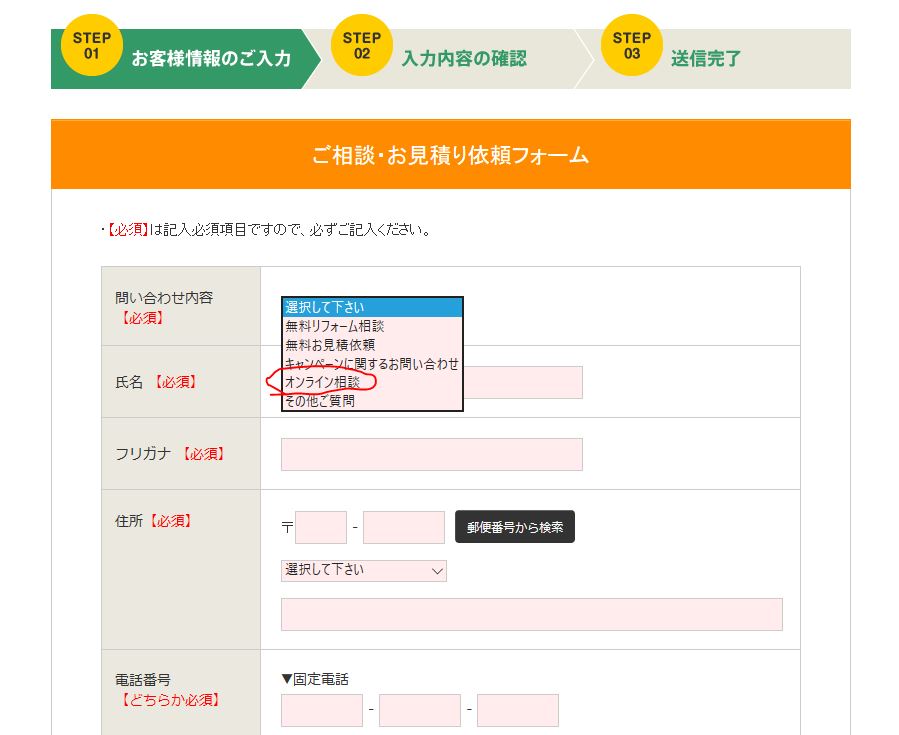
Task: Focus the フリガナ text field
Action: (x=432, y=454)
